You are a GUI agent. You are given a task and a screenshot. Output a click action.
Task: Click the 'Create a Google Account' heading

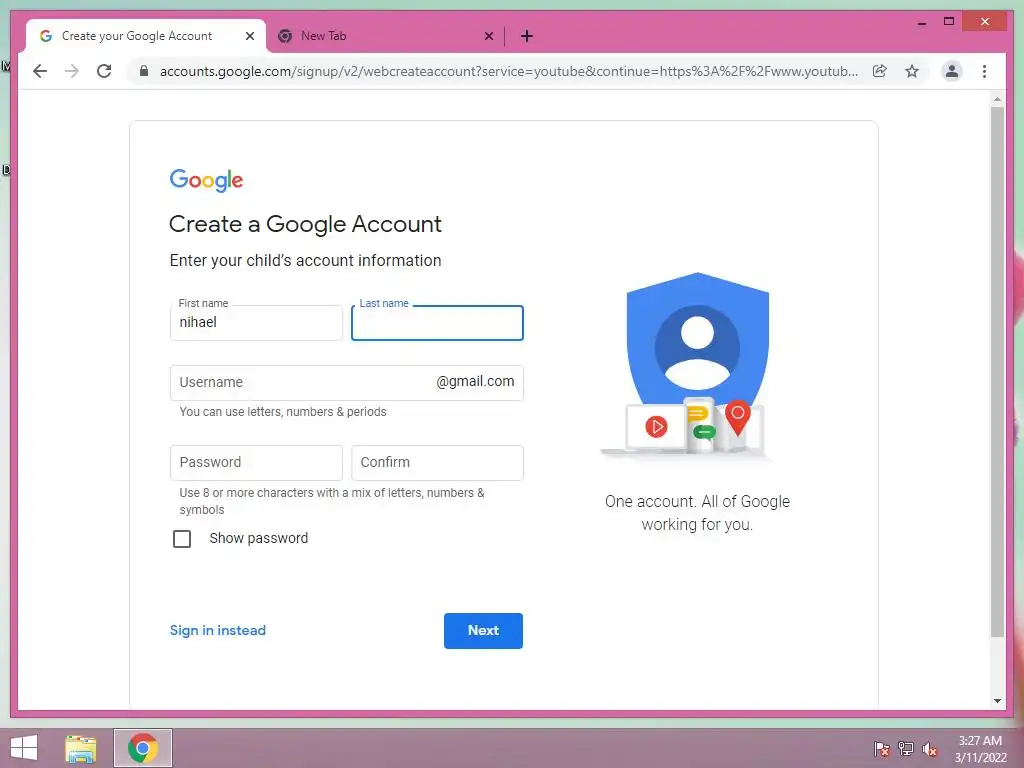(x=306, y=224)
